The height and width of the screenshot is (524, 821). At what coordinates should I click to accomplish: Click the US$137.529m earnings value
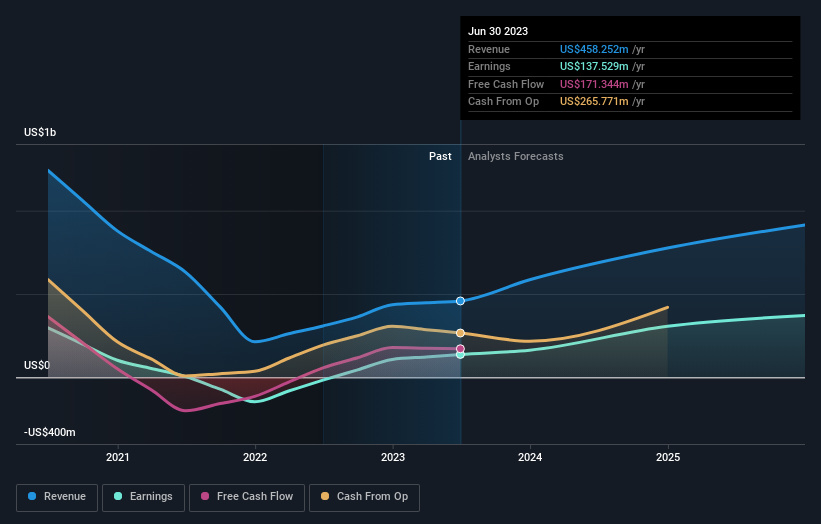tap(594, 66)
